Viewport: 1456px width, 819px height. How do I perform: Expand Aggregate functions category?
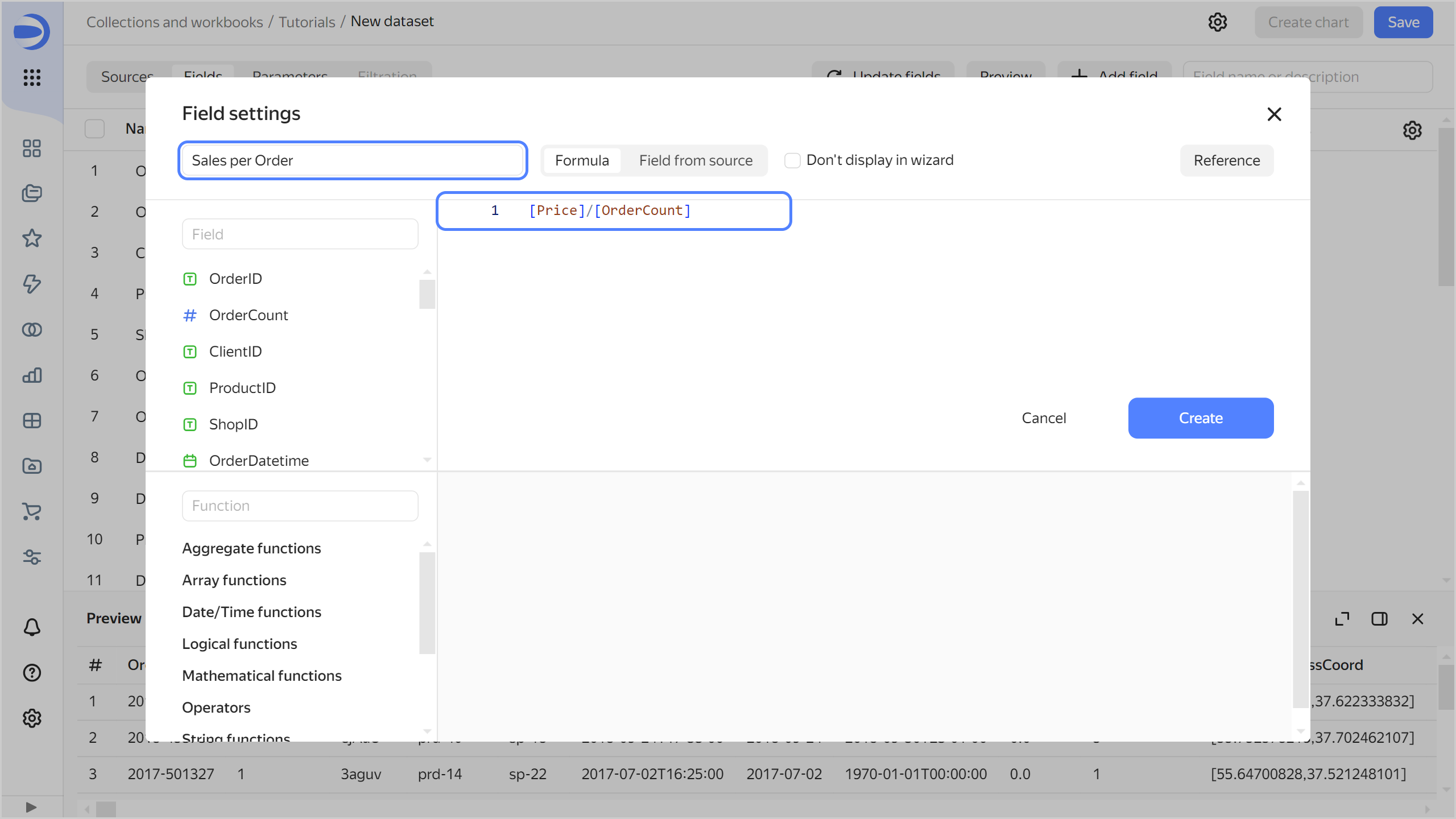pyautogui.click(x=251, y=548)
